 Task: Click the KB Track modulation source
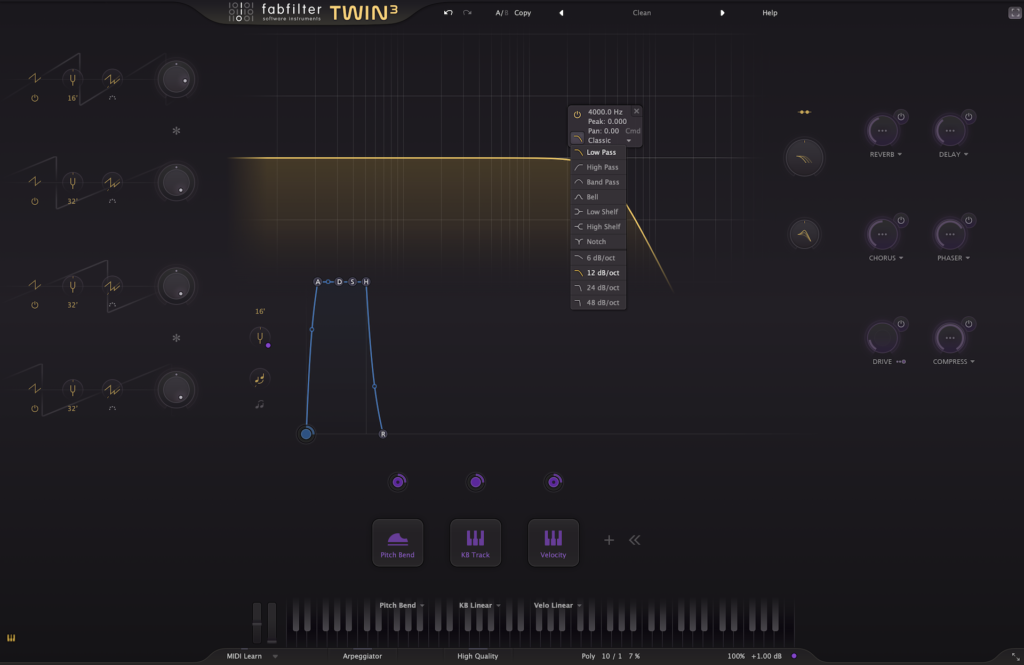pos(475,543)
